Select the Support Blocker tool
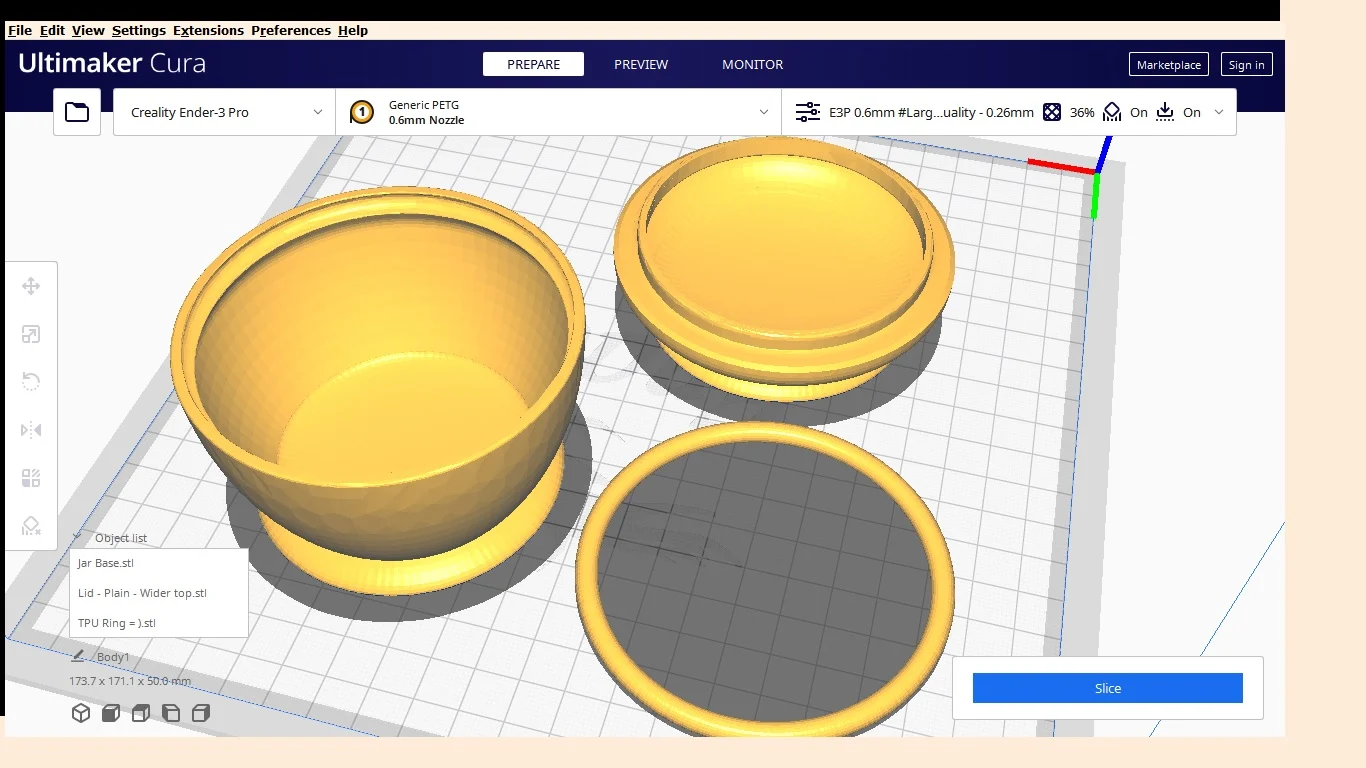Screen dimensions: 1366x768 (x=31, y=526)
